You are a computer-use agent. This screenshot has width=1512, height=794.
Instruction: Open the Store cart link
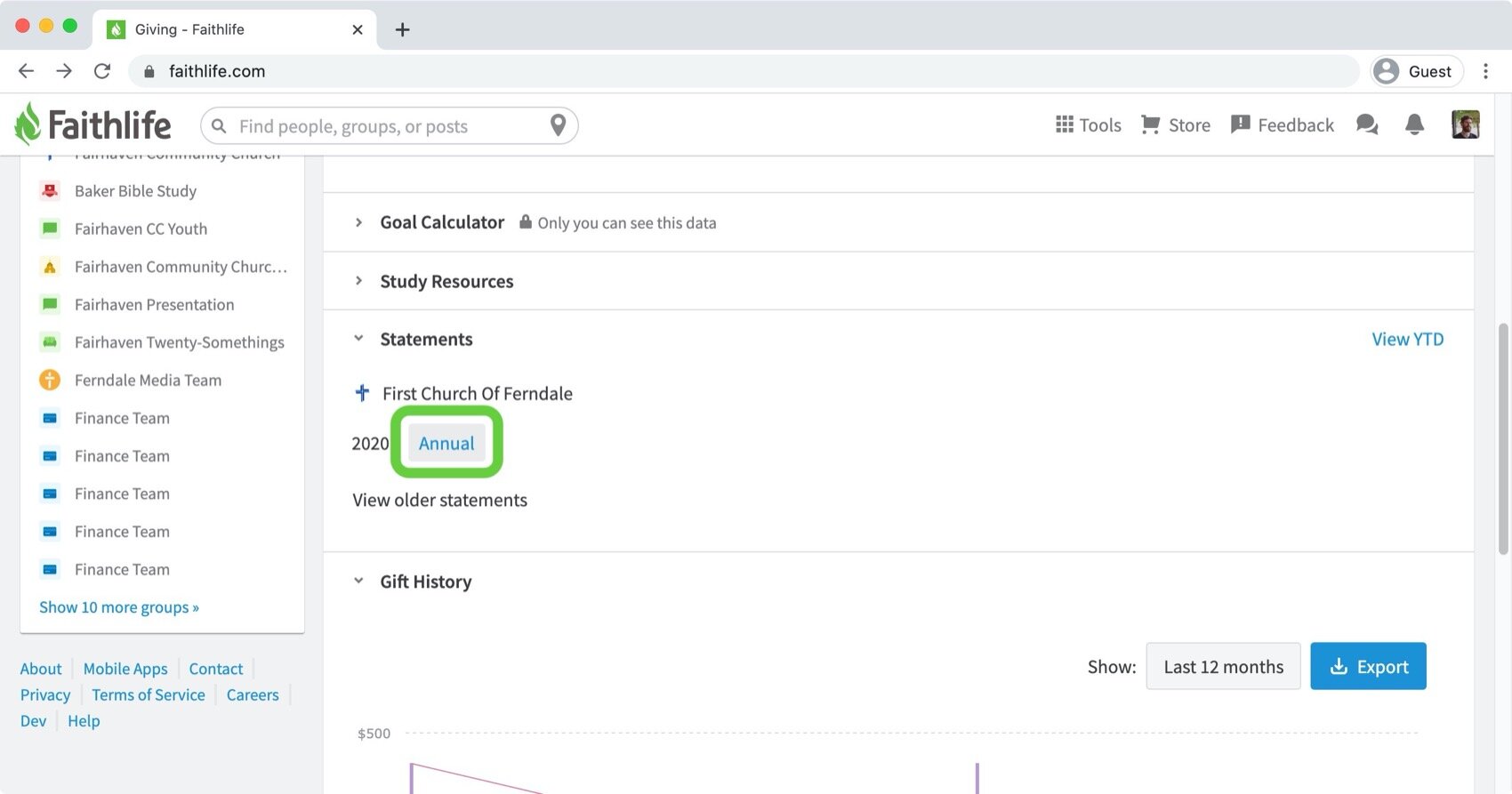click(1175, 125)
